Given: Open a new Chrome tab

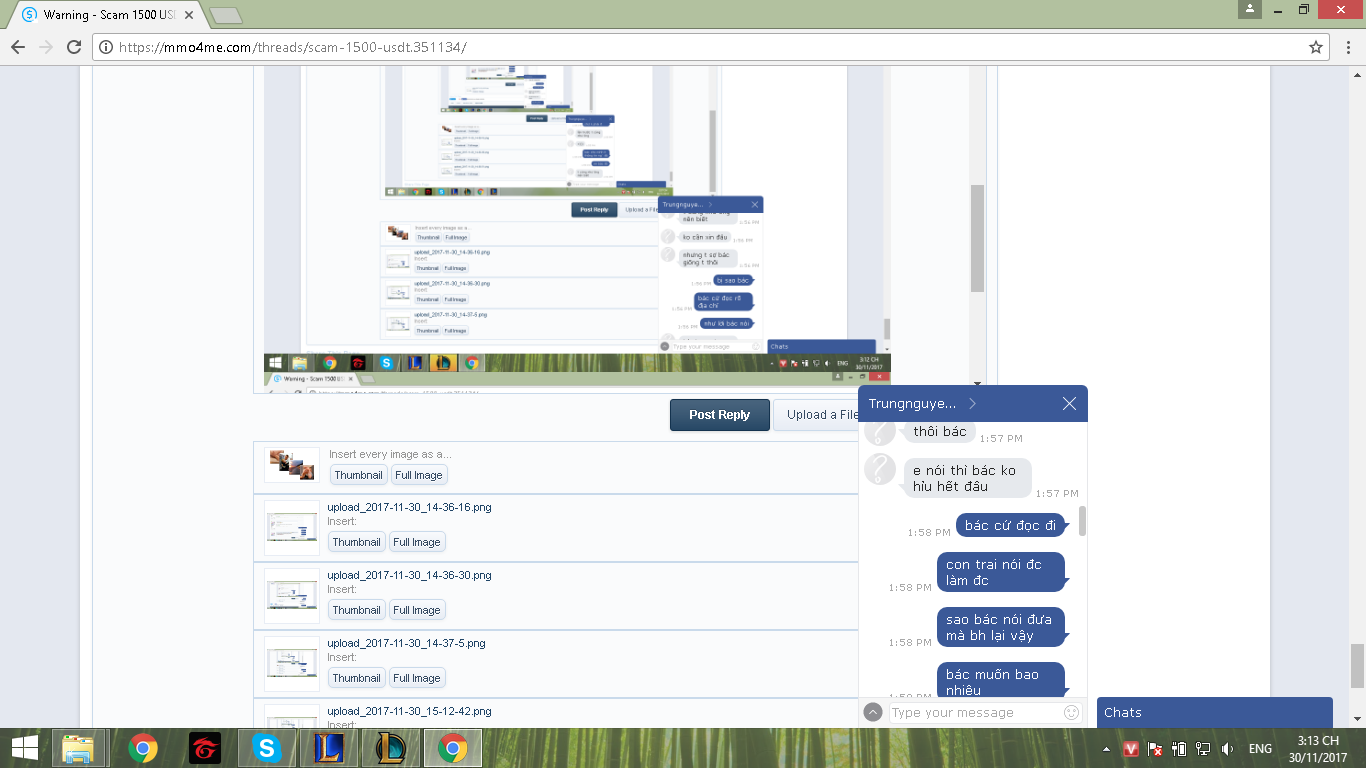Looking at the screenshot, I should 226,16.
